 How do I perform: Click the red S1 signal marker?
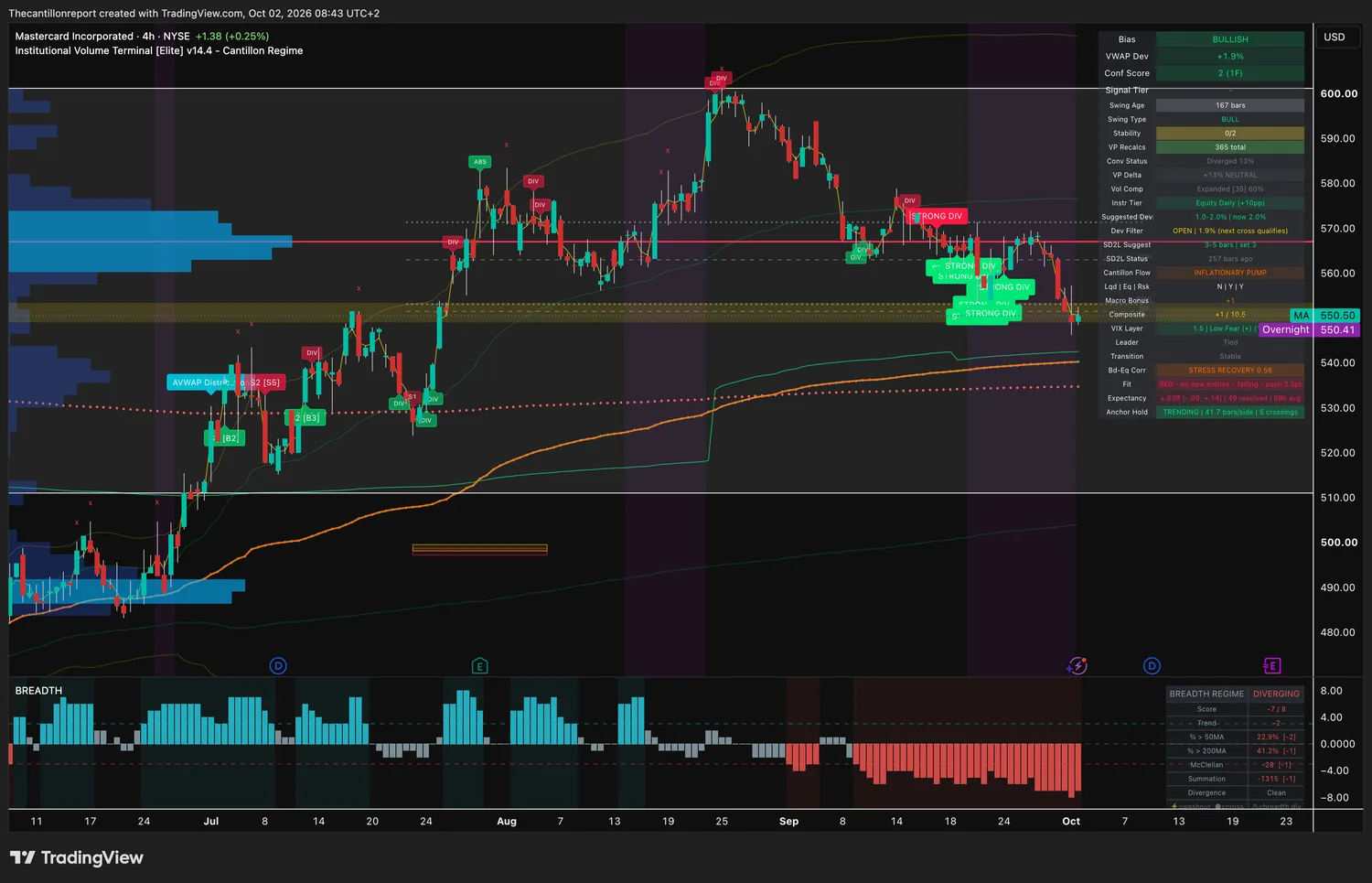(413, 397)
